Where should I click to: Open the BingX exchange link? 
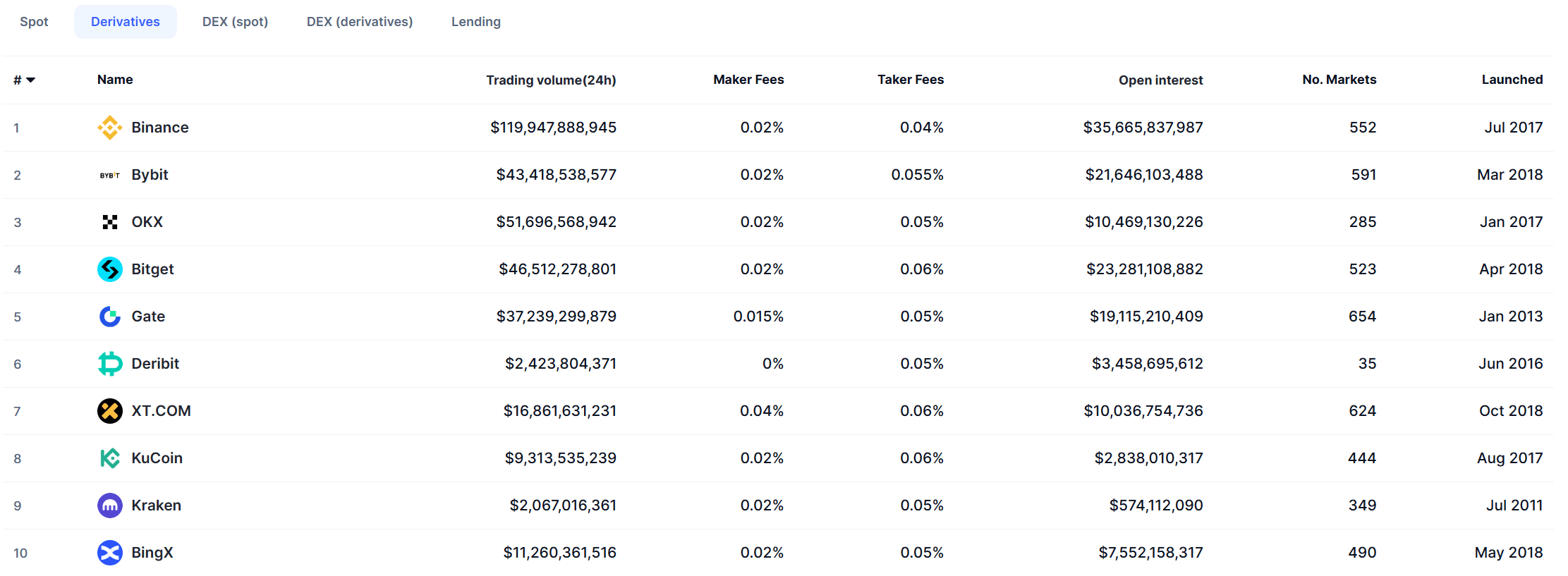[152, 553]
